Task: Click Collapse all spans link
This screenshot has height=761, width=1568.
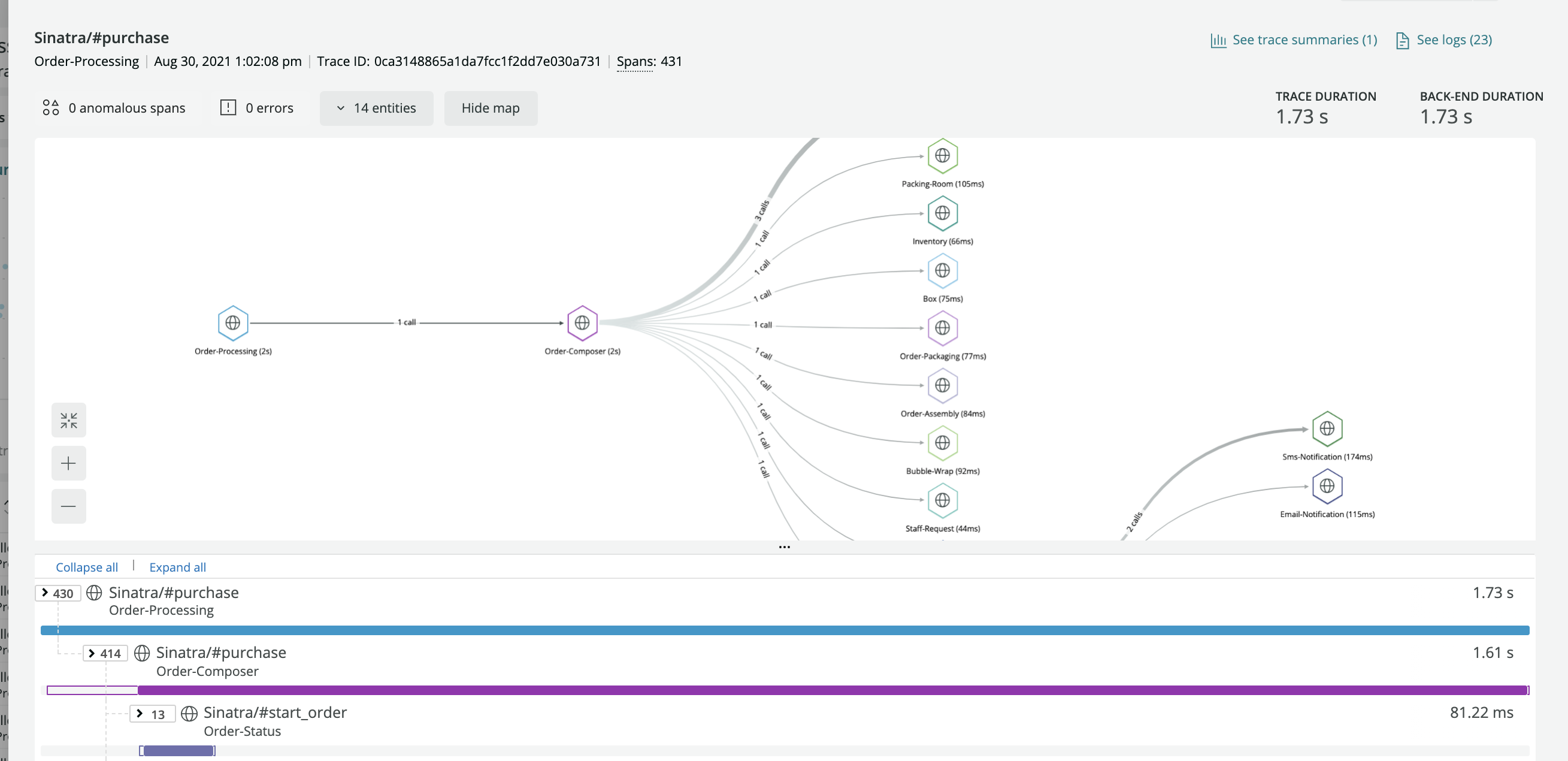Action: [86, 567]
